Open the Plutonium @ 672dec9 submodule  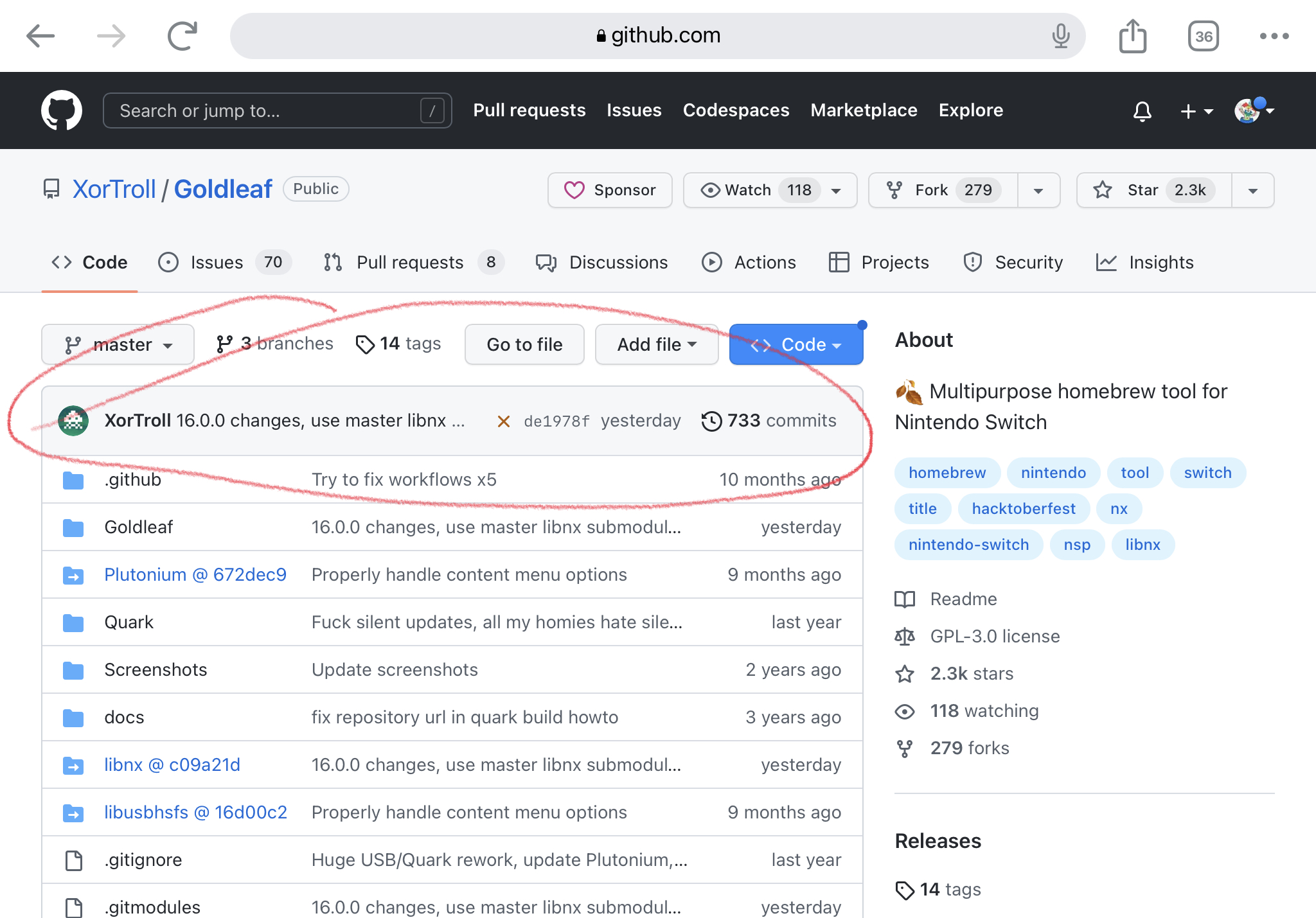tap(195, 575)
